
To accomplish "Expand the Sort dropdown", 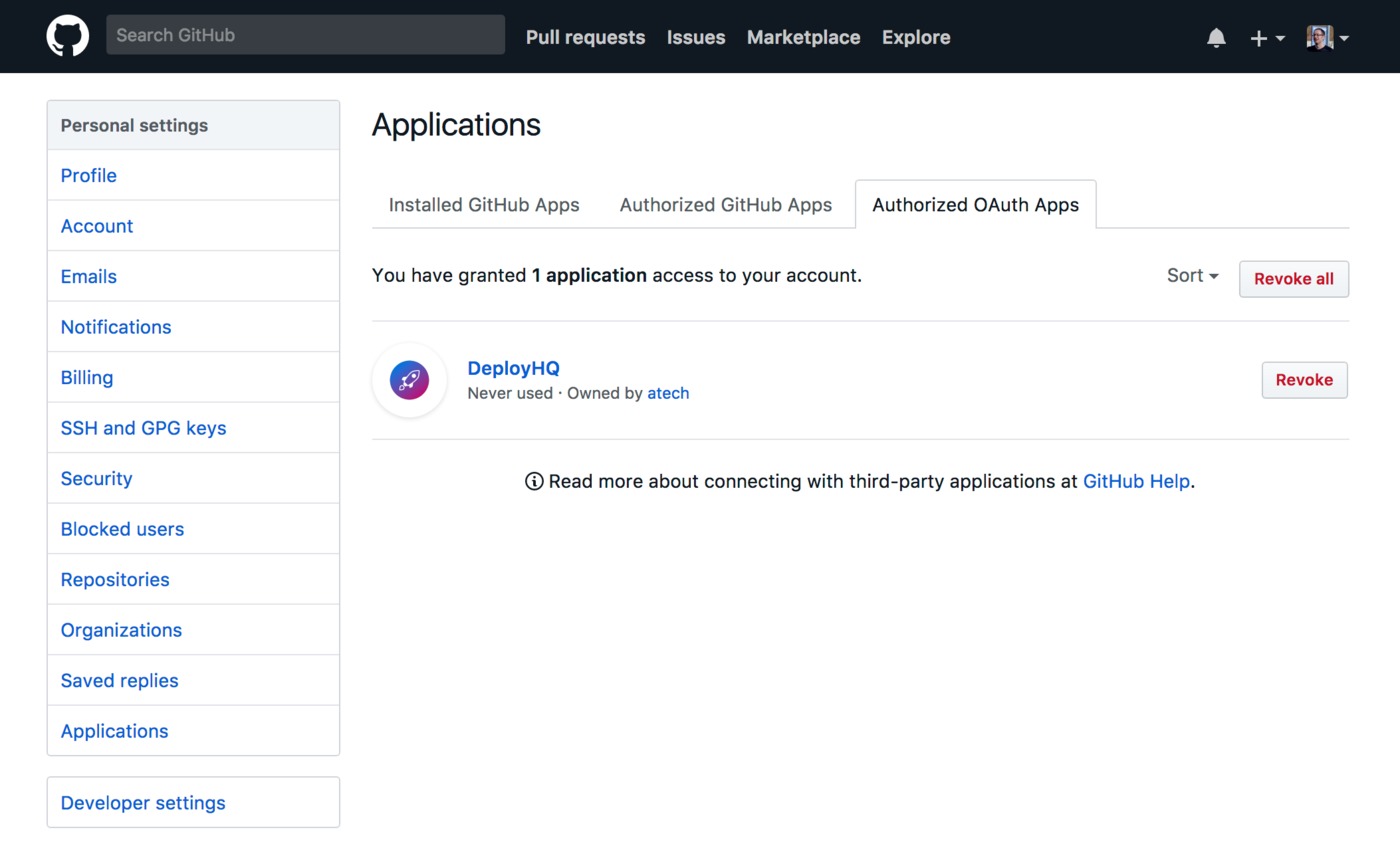I will [1192, 276].
